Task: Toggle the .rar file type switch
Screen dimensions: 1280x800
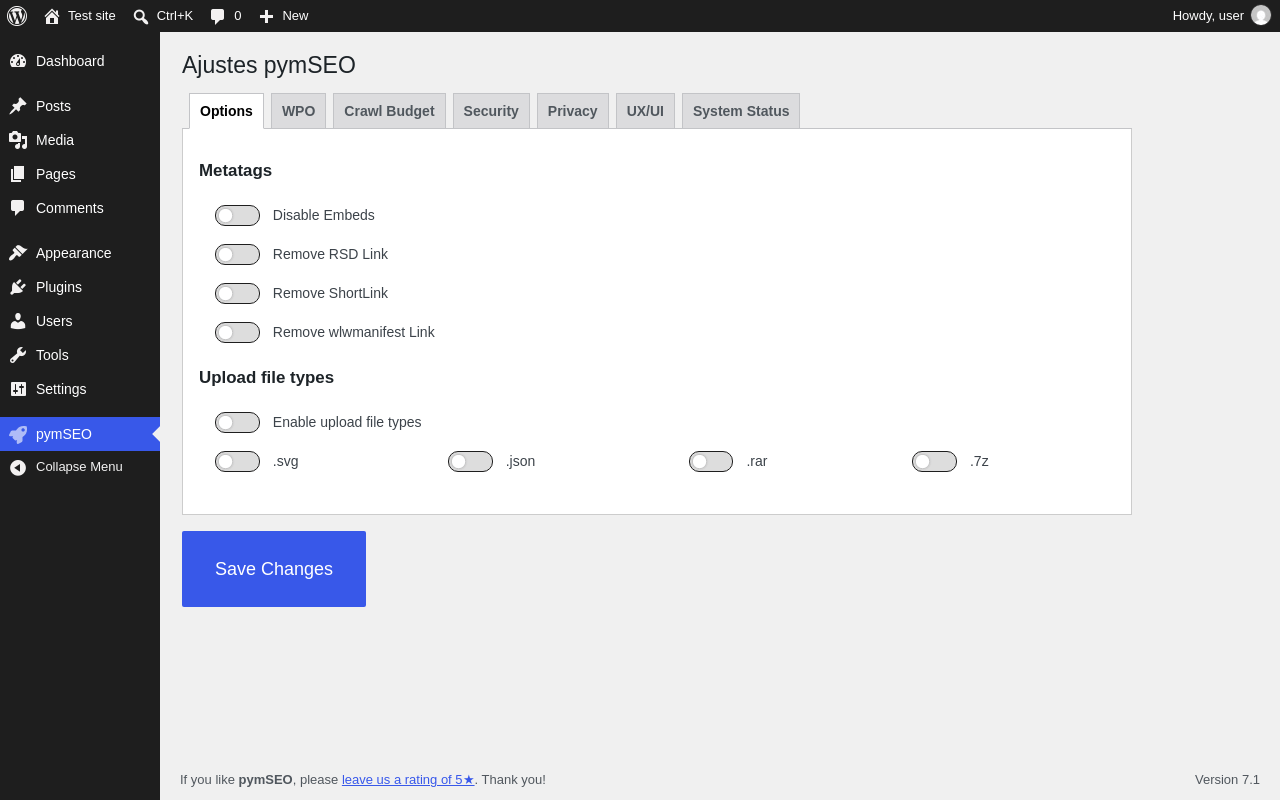Action: (711, 461)
